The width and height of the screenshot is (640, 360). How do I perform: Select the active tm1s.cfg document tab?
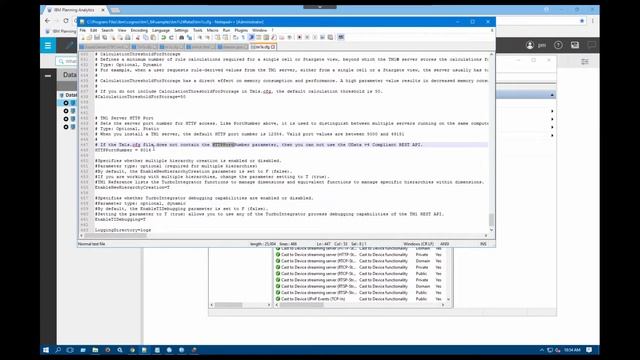[x=261, y=47]
